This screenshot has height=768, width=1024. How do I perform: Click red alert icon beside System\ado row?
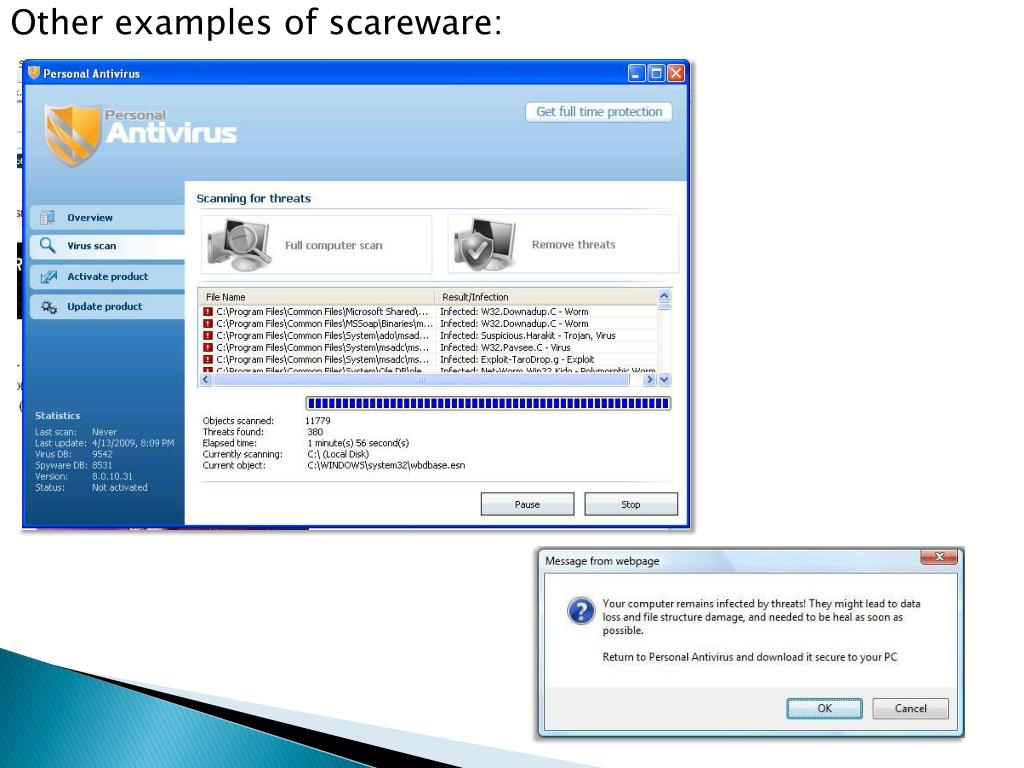(x=208, y=335)
